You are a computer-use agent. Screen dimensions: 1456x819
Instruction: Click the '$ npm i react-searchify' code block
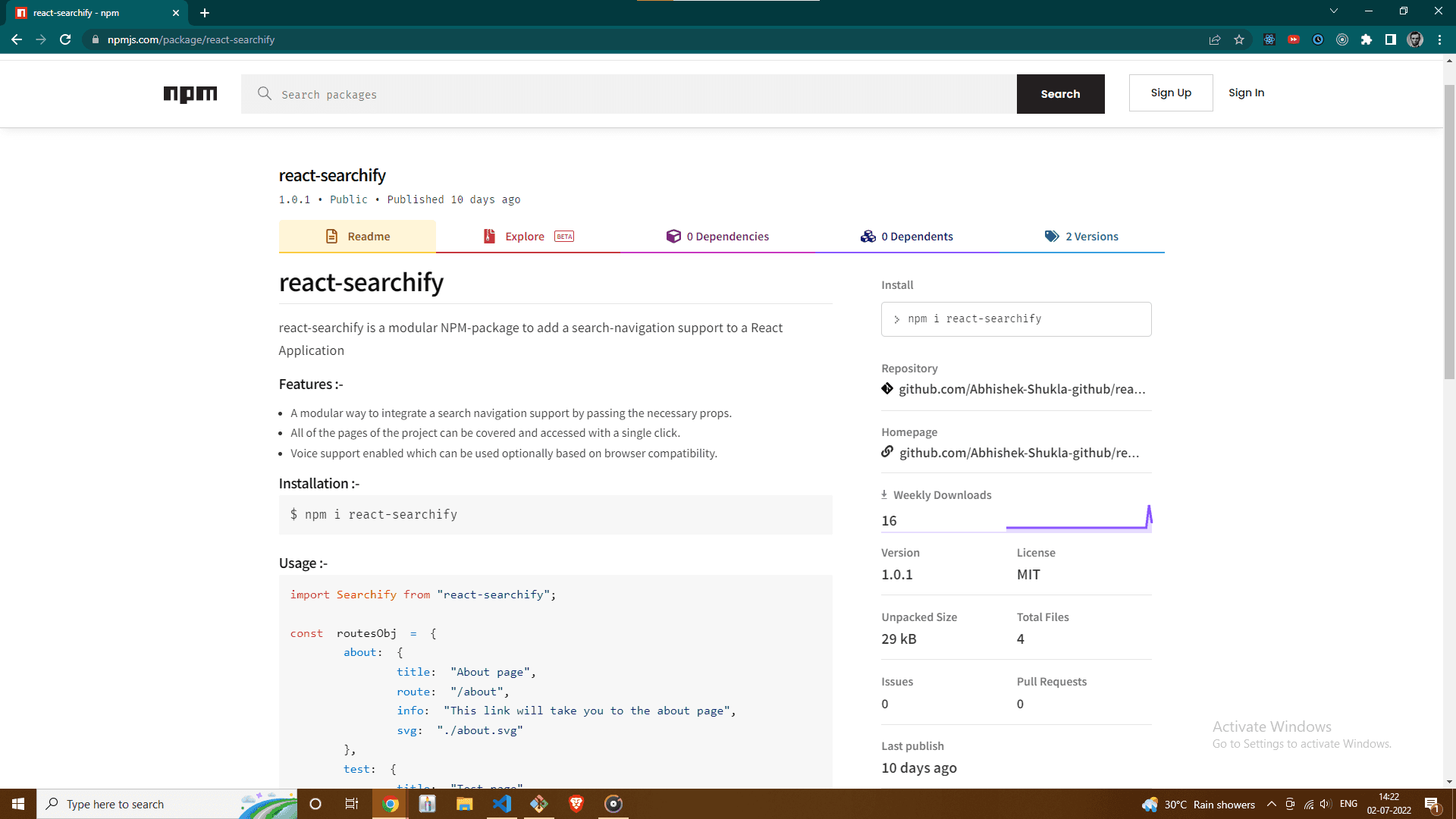pos(555,515)
